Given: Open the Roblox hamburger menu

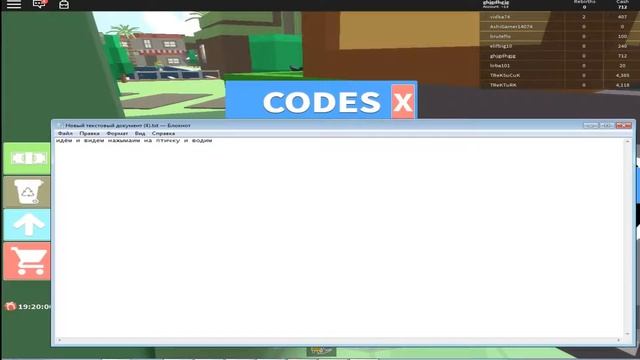Looking at the screenshot, I should point(14,4).
